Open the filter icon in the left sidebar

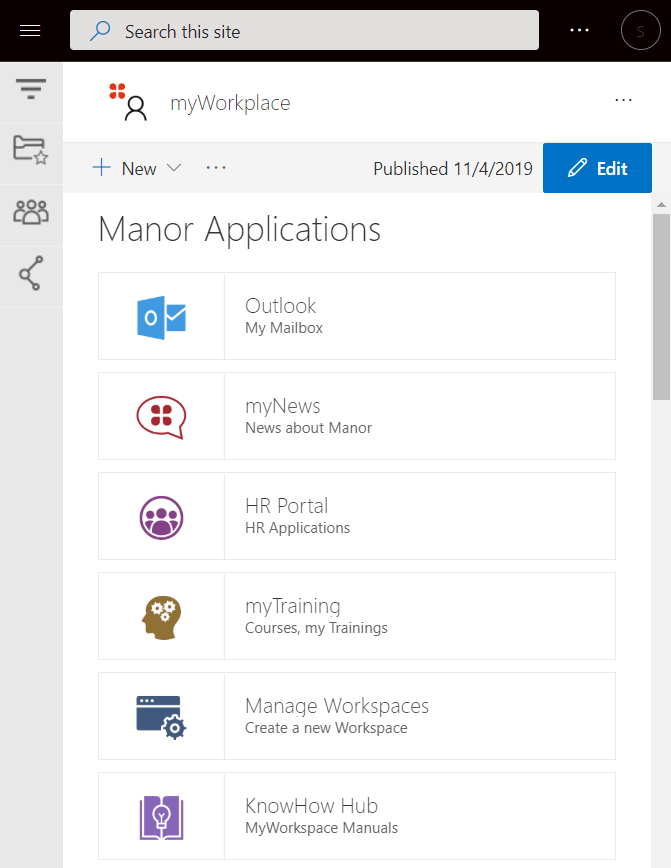[31, 89]
